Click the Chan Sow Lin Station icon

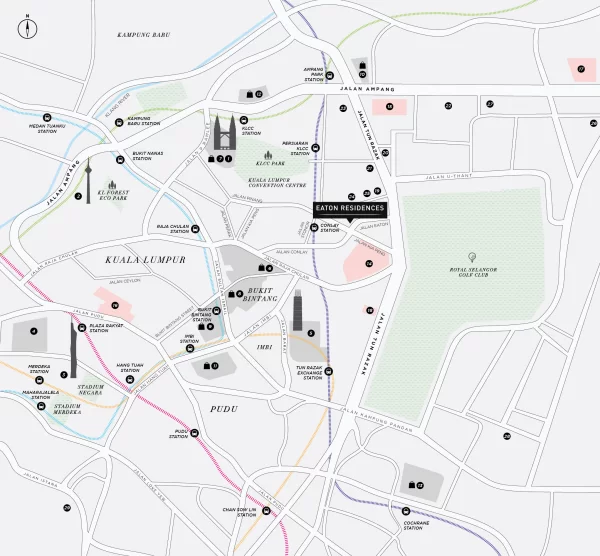[266, 510]
